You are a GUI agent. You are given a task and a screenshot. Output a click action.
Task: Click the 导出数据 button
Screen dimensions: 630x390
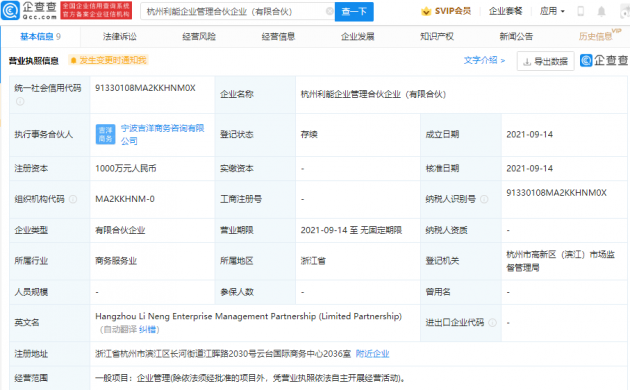tap(545, 61)
